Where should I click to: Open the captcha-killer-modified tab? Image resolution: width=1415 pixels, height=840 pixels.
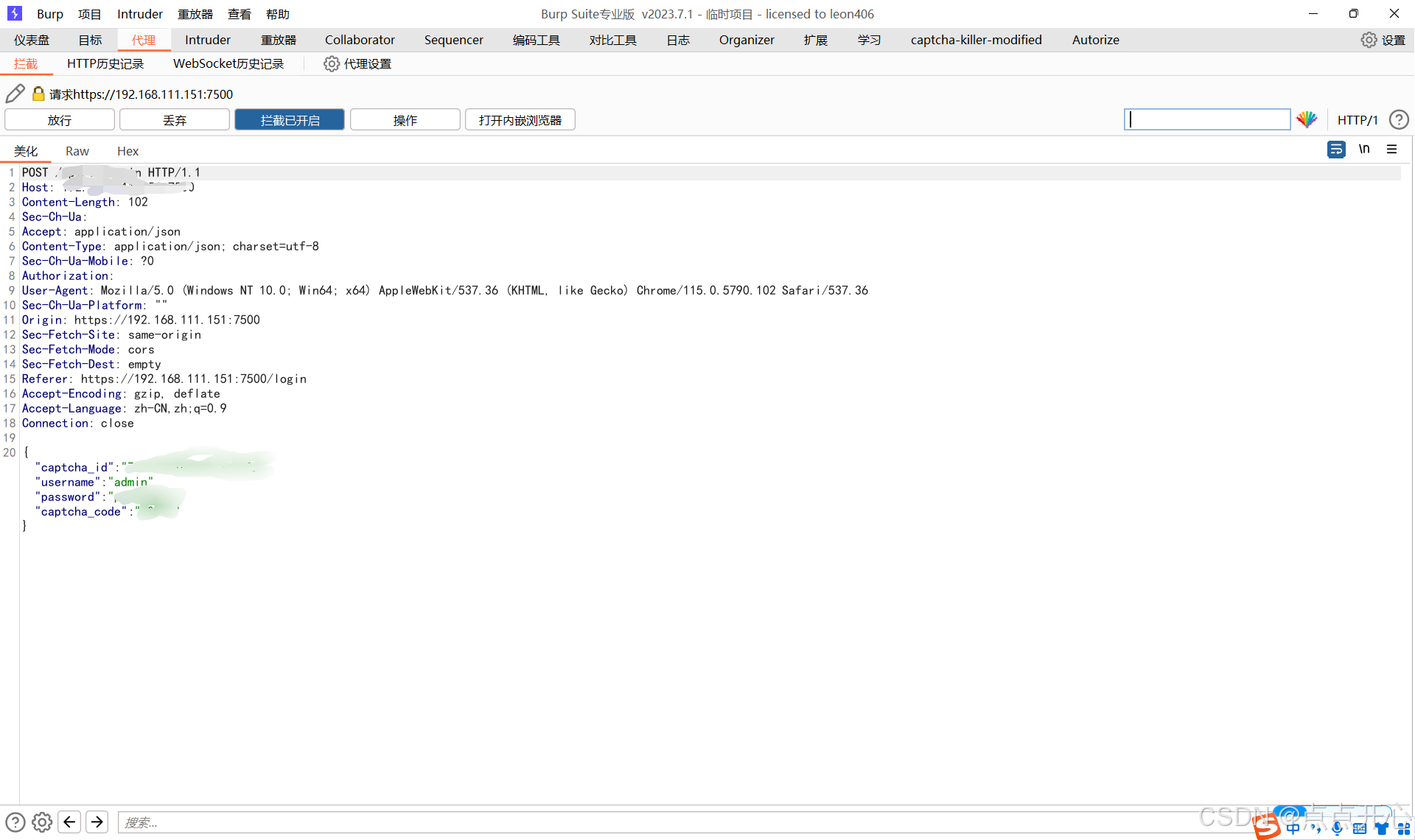click(x=976, y=40)
